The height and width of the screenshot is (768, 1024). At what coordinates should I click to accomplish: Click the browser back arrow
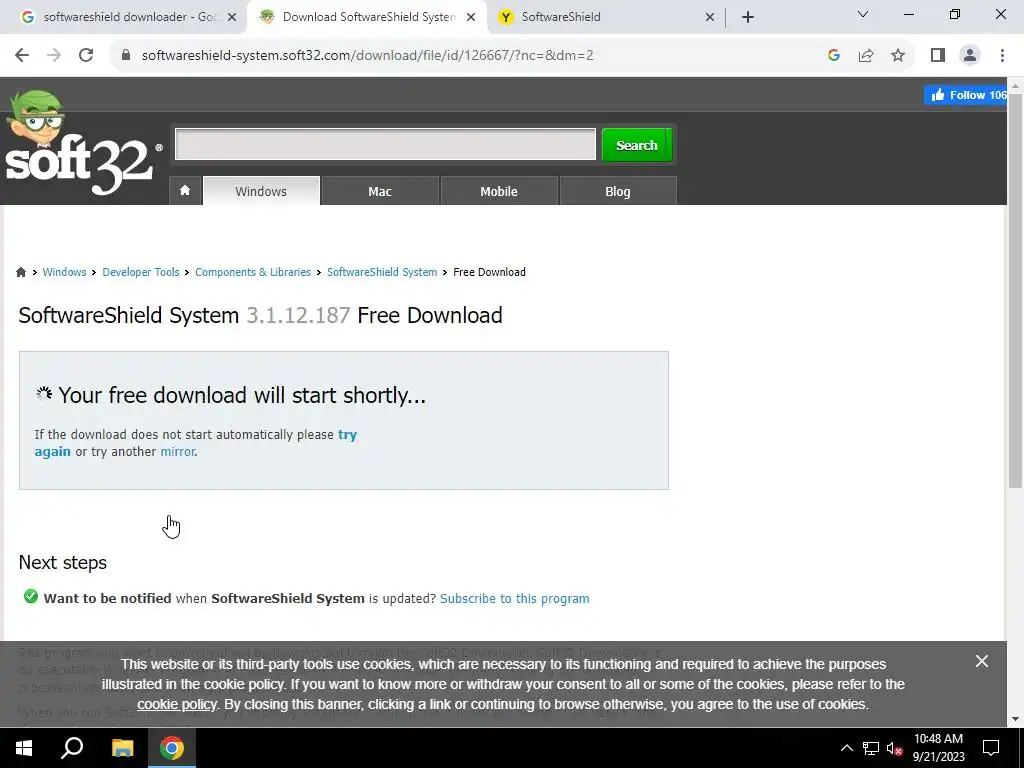click(22, 55)
